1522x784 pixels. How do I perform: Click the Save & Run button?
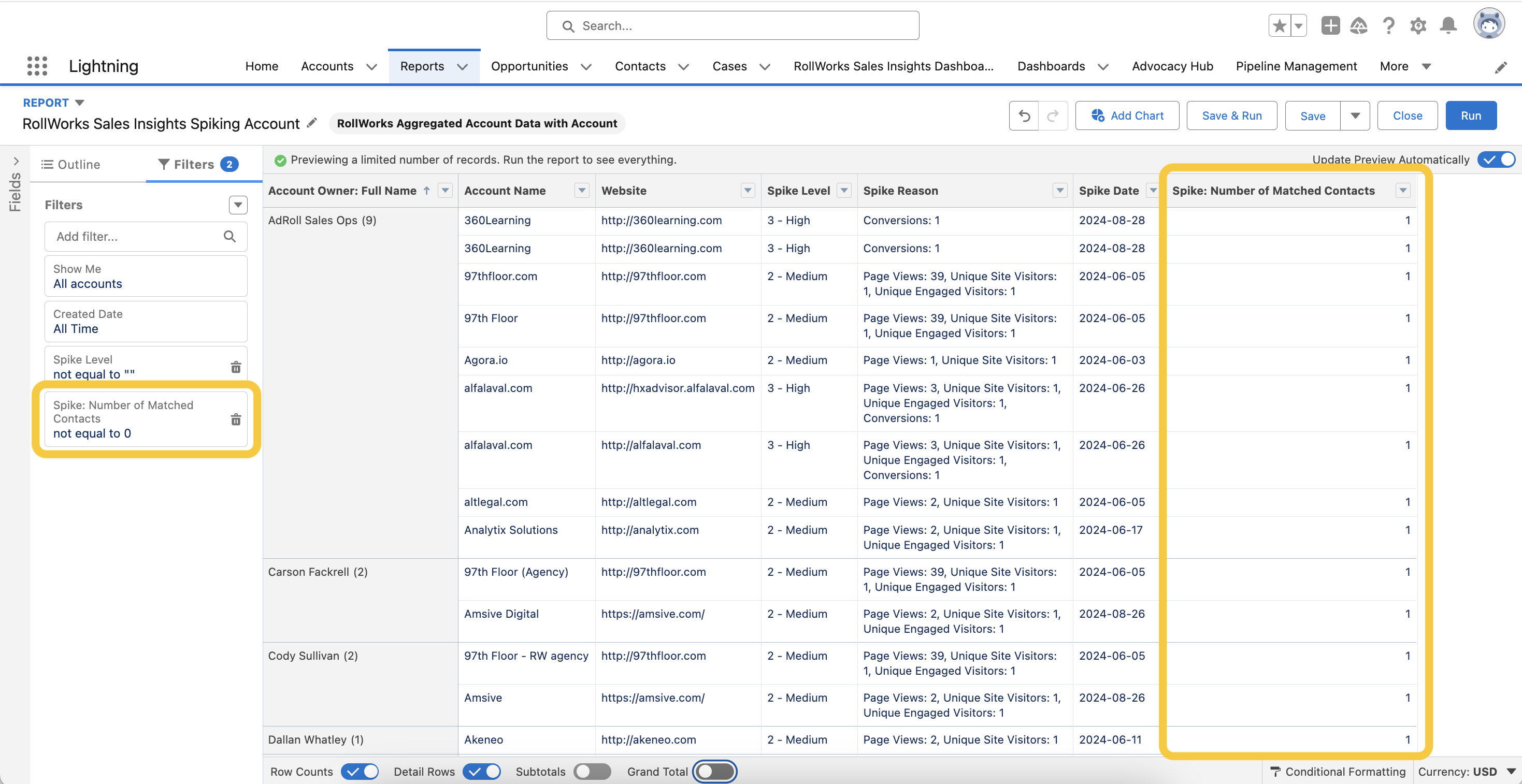click(x=1231, y=116)
